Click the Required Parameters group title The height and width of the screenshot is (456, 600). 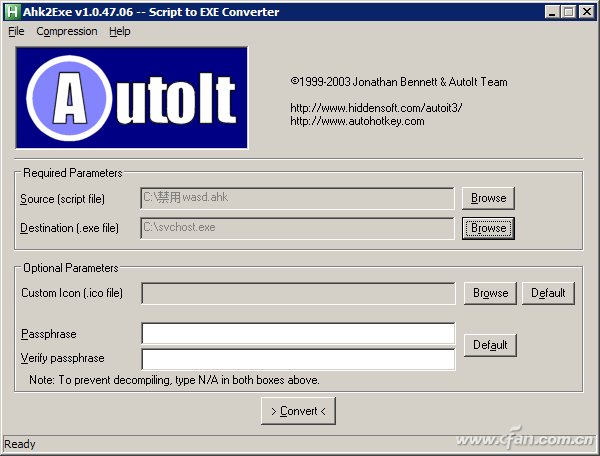[73, 173]
